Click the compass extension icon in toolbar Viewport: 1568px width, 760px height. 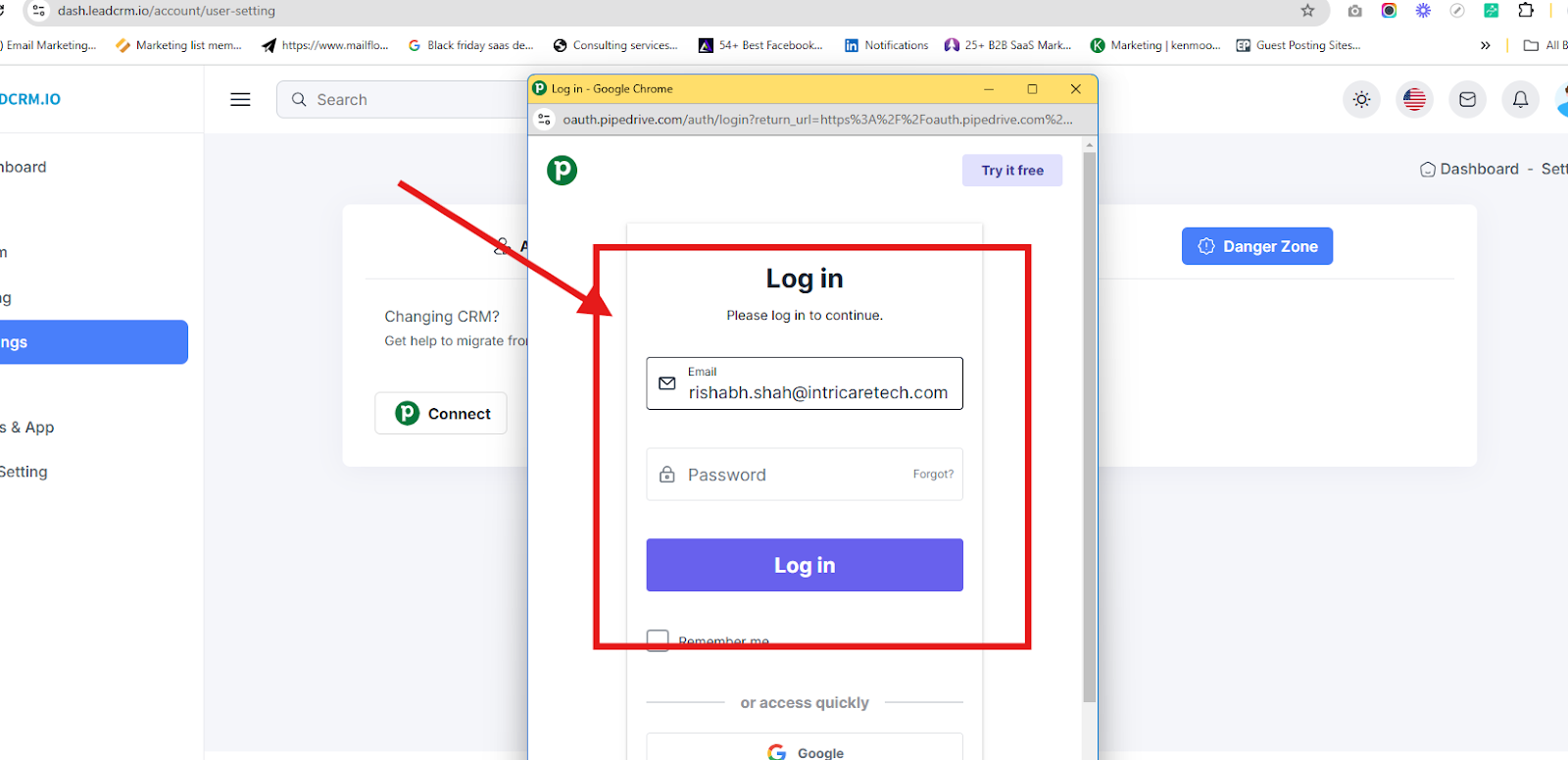tap(1457, 11)
